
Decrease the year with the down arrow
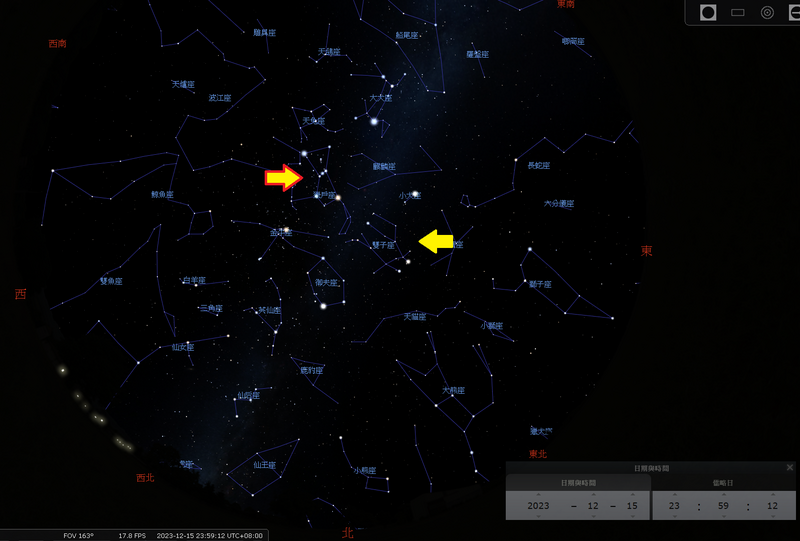click(539, 518)
